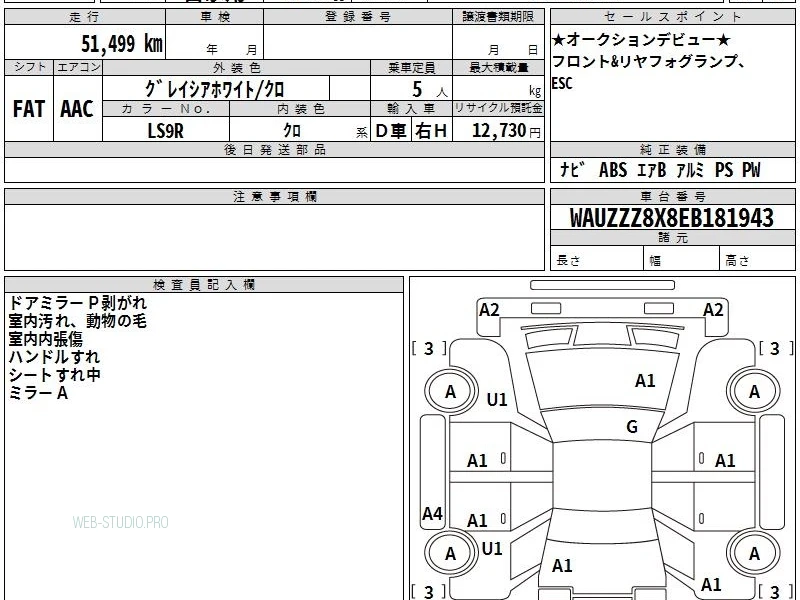The height and width of the screenshot is (600, 800).
Task: Select the VIN WAUZZZ8X8EB181943
Action: tap(671, 218)
